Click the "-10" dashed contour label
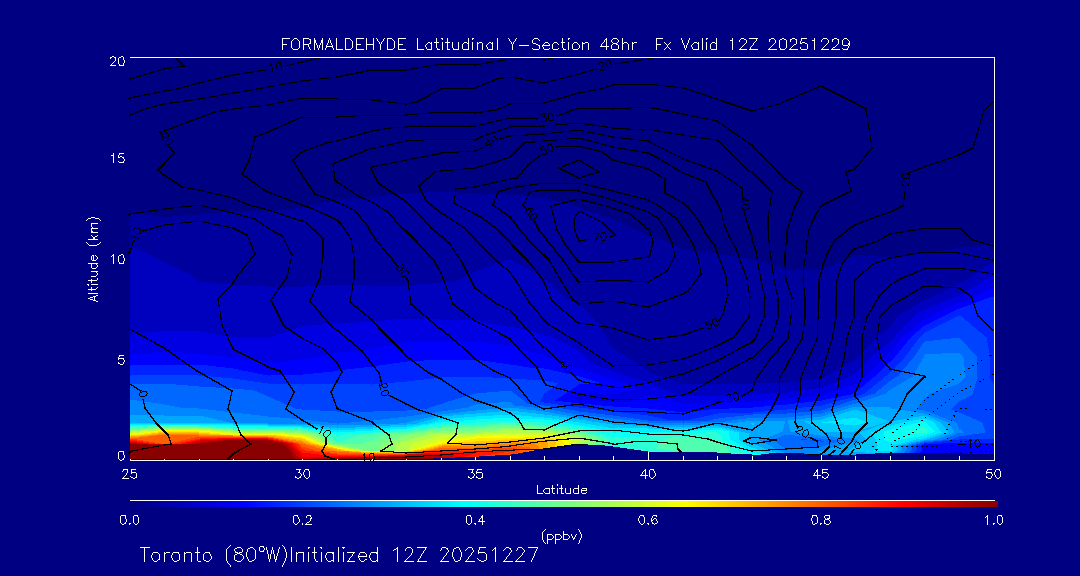The height and width of the screenshot is (576, 1080). (x=970, y=444)
